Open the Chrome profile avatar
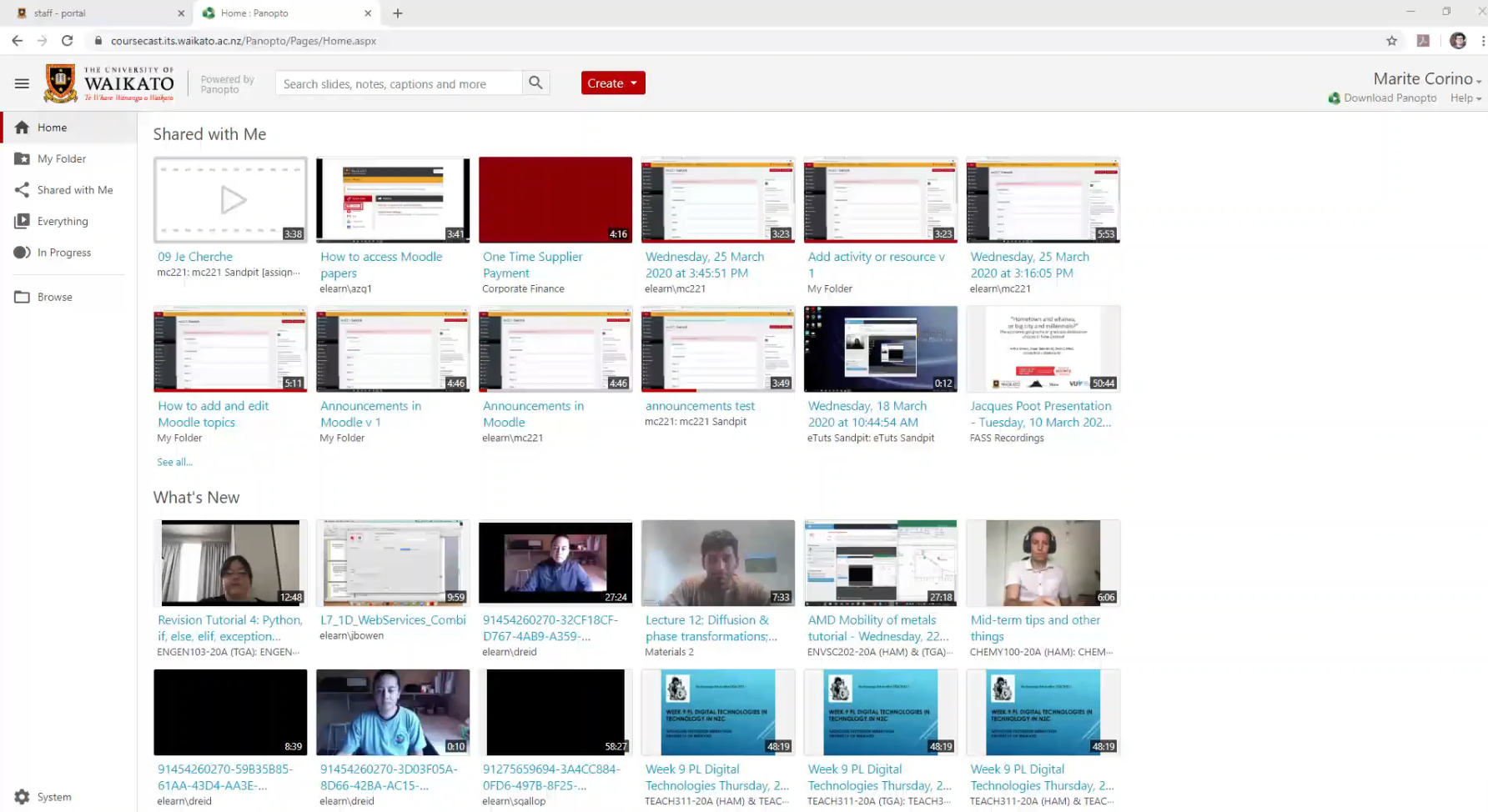Viewport: 1488px width, 812px height. (x=1458, y=40)
